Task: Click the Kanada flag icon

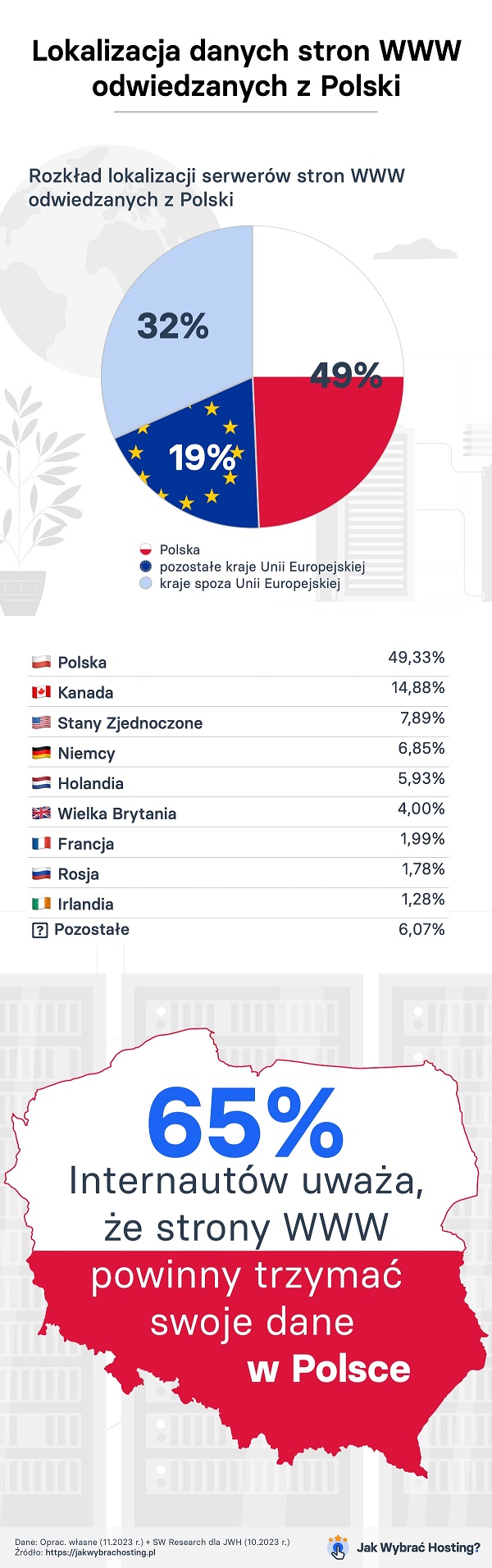Action: [41, 692]
